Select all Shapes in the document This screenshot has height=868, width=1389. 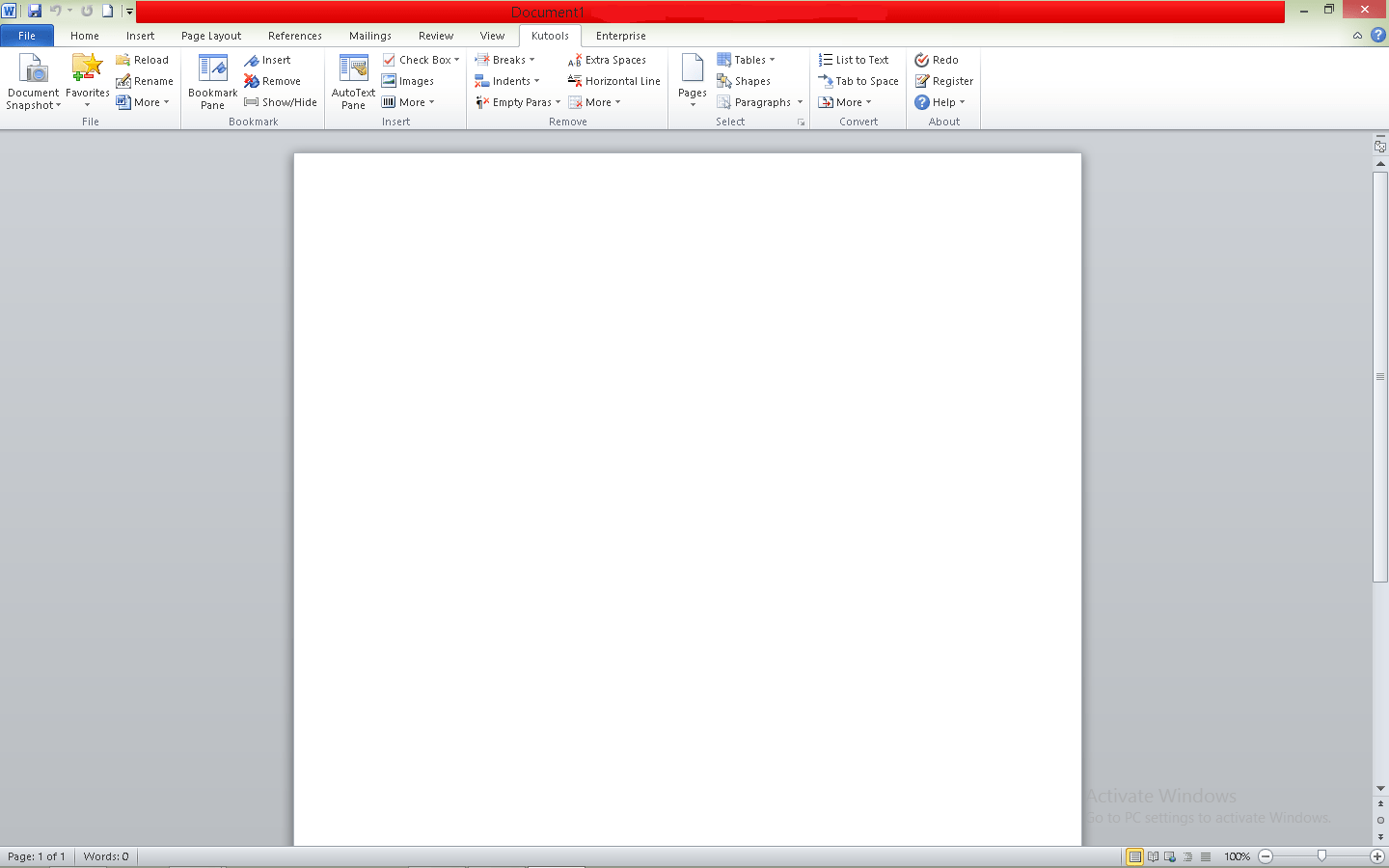pyautogui.click(x=743, y=81)
